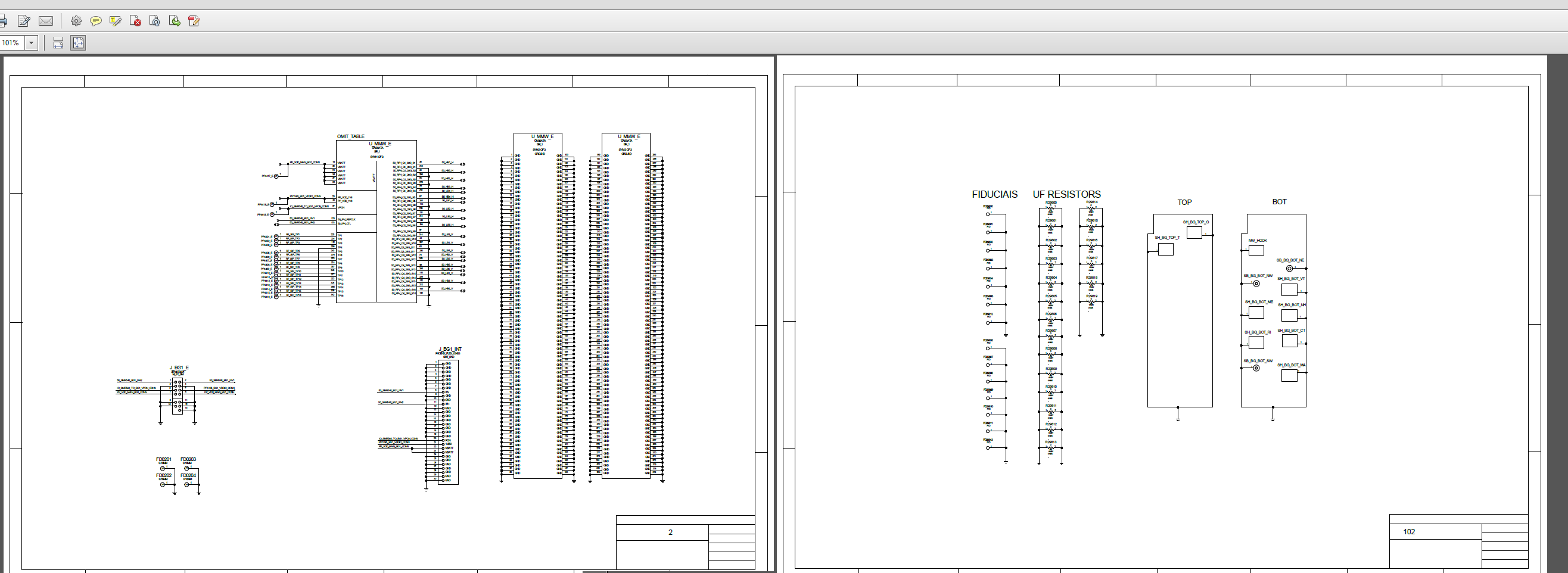
Task: Click the extract page green arrow icon
Action: point(175,21)
